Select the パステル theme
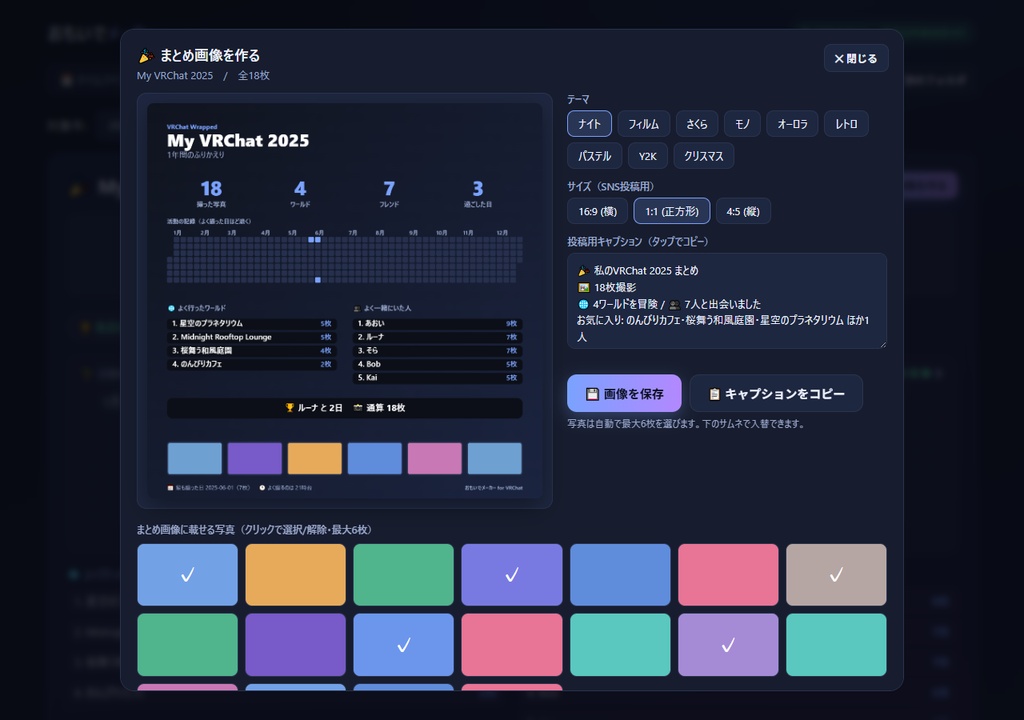Image resolution: width=1024 pixels, height=720 pixels. click(594, 156)
